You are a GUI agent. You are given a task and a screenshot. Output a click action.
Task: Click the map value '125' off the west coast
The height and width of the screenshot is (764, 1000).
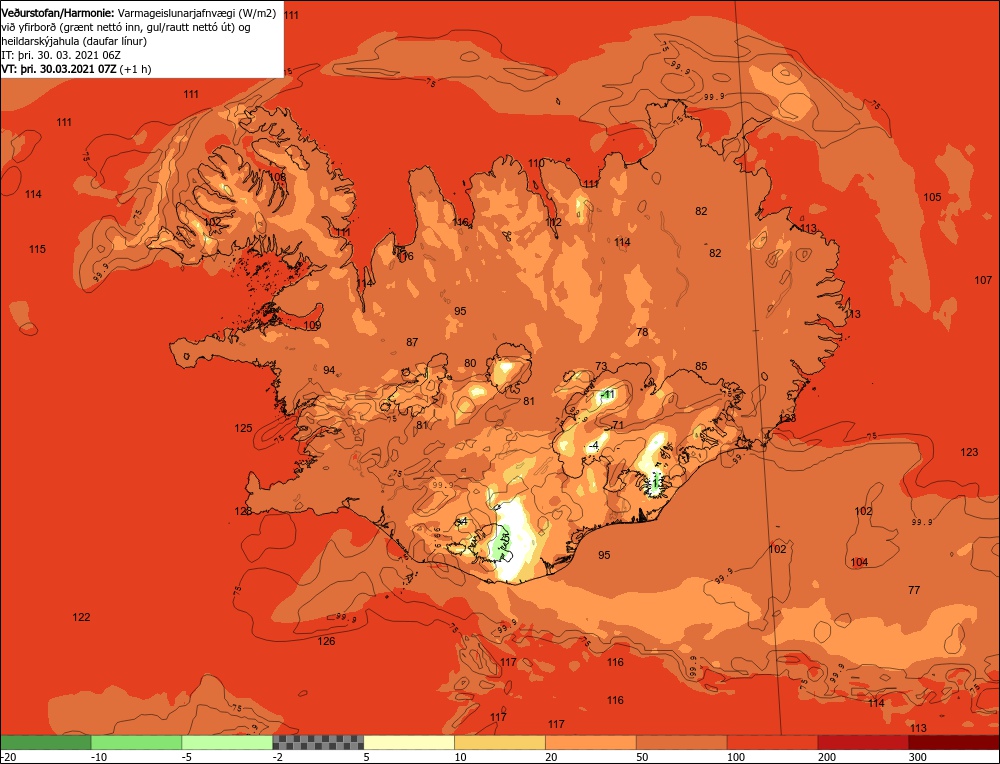243,429
